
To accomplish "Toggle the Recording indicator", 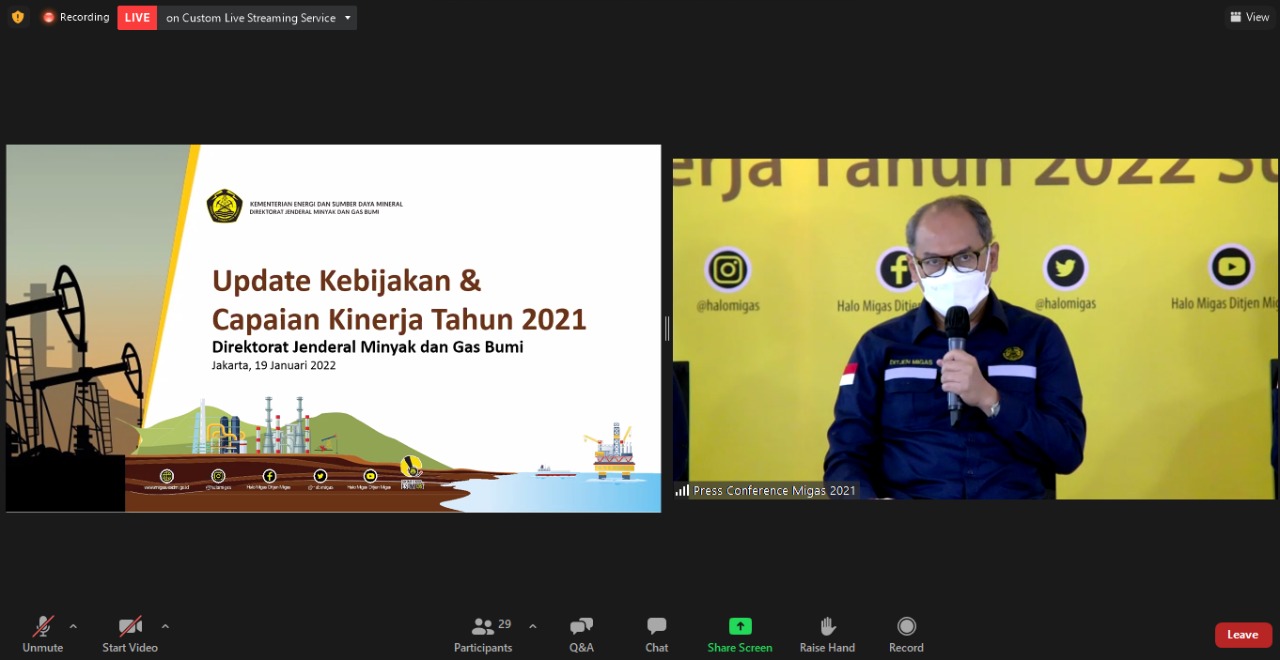I will [x=75, y=16].
